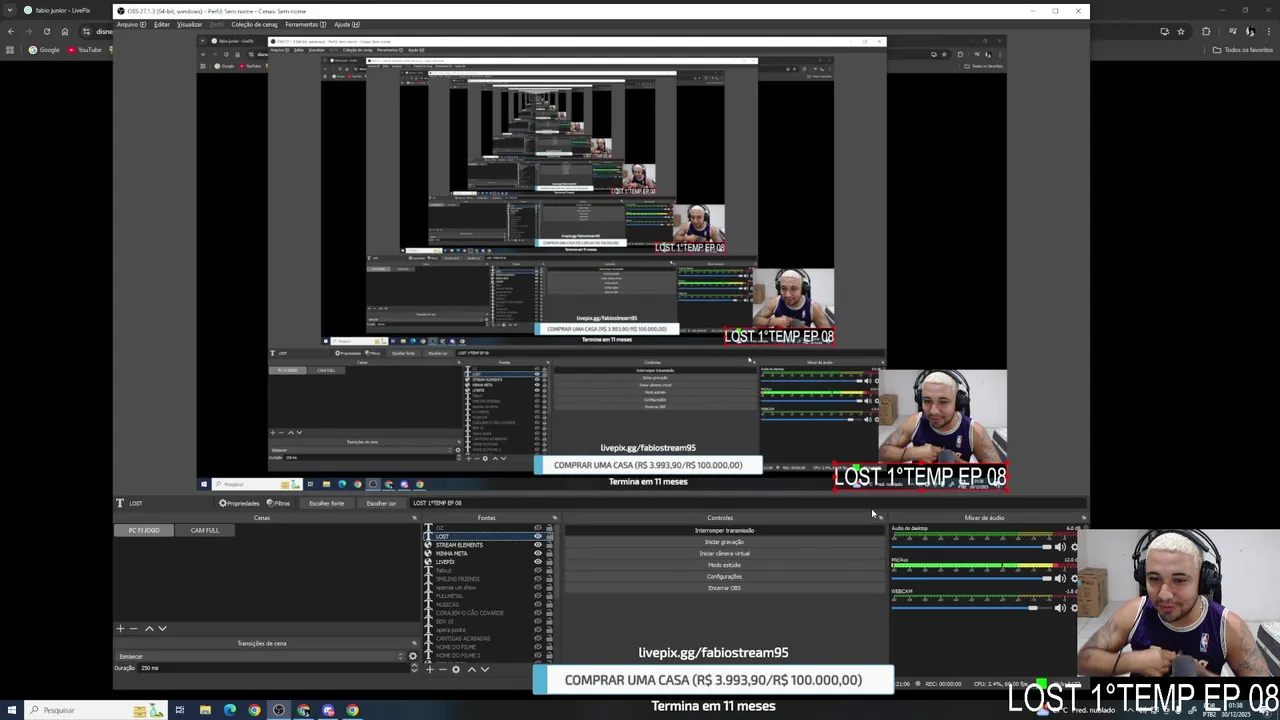Mute the Áudio do desktop channel

pyautogui.click(x=1060, y=547)
